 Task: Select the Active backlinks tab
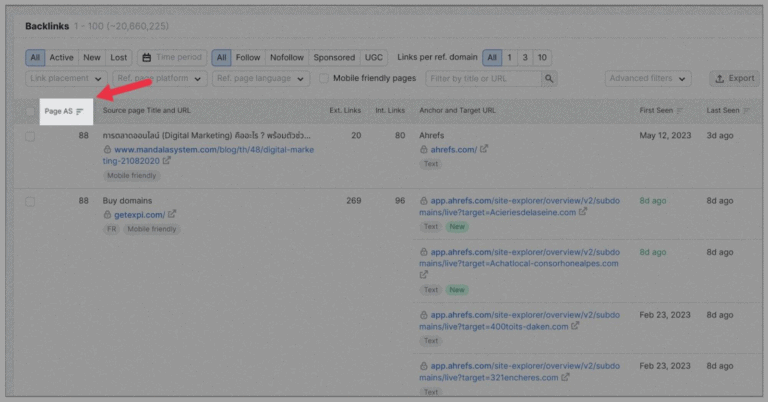(x=61, y=57)
